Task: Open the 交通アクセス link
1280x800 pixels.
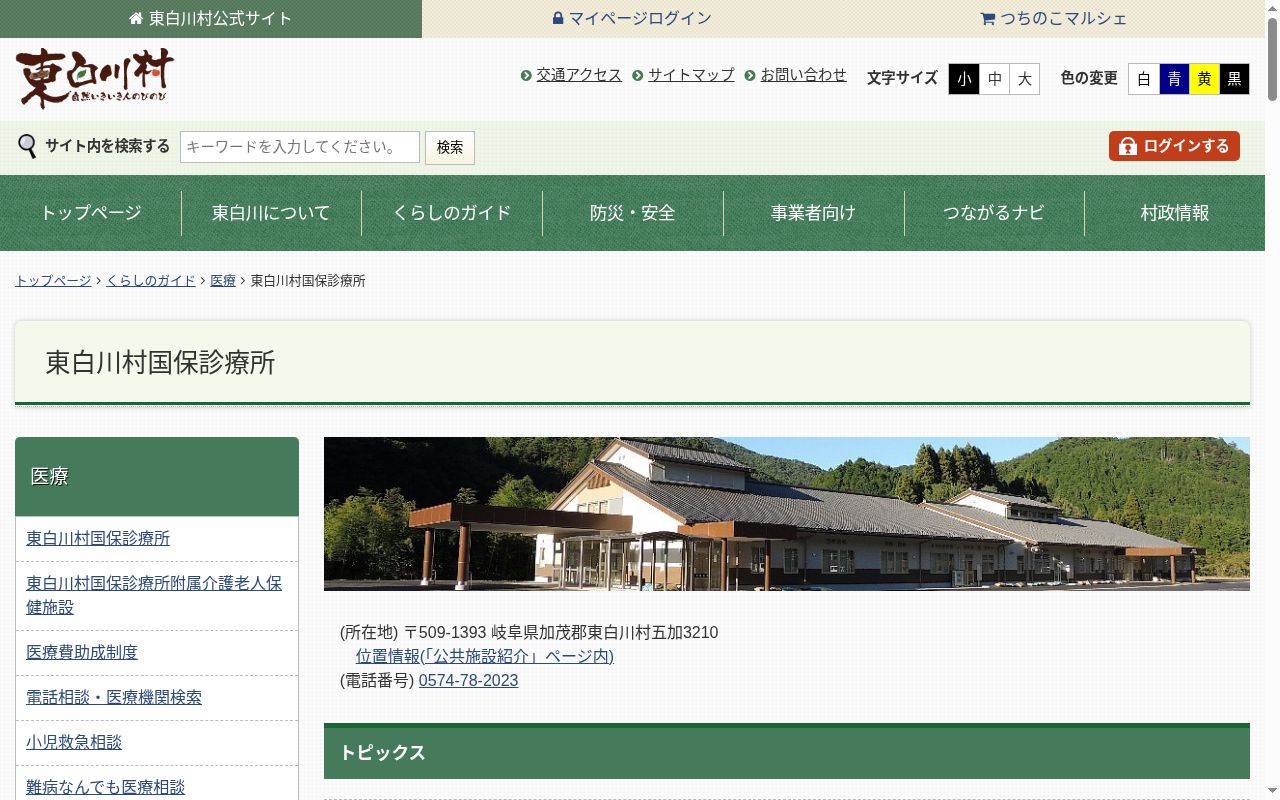Action: (x=579, y=75)
